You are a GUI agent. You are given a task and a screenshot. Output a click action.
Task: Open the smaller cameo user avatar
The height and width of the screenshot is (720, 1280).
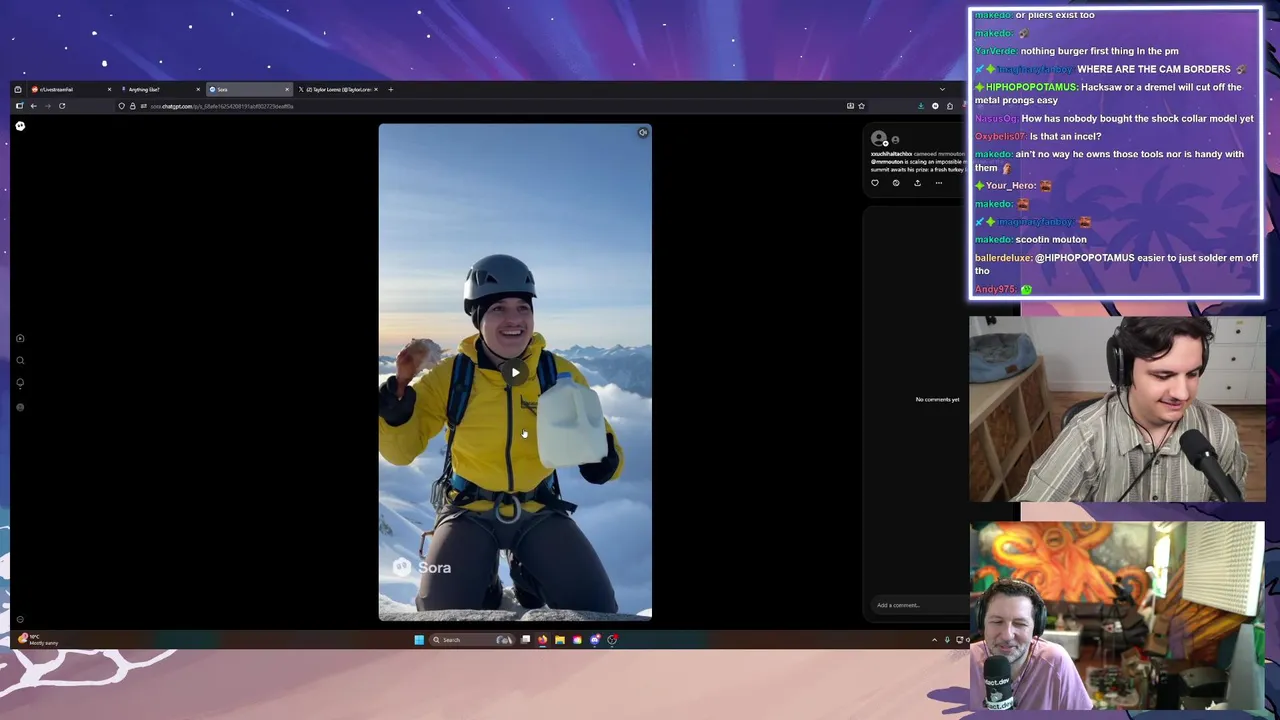pos(895,140)
